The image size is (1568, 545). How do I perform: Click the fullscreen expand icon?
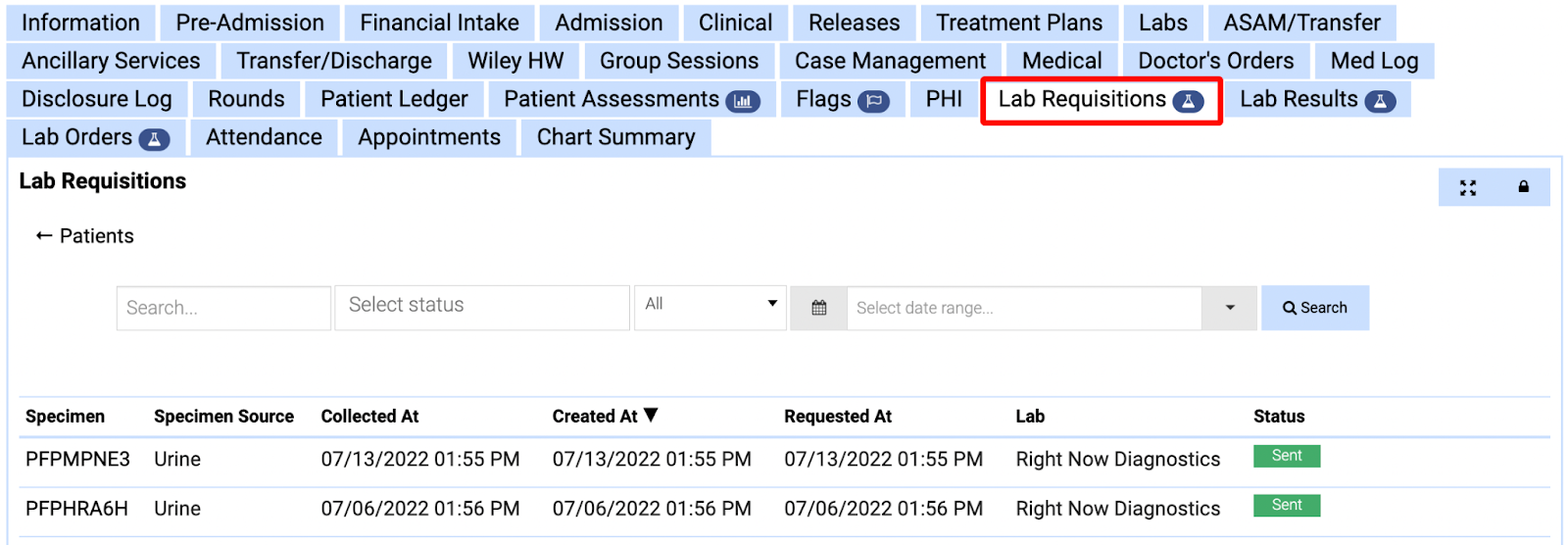coord(1467,187)
